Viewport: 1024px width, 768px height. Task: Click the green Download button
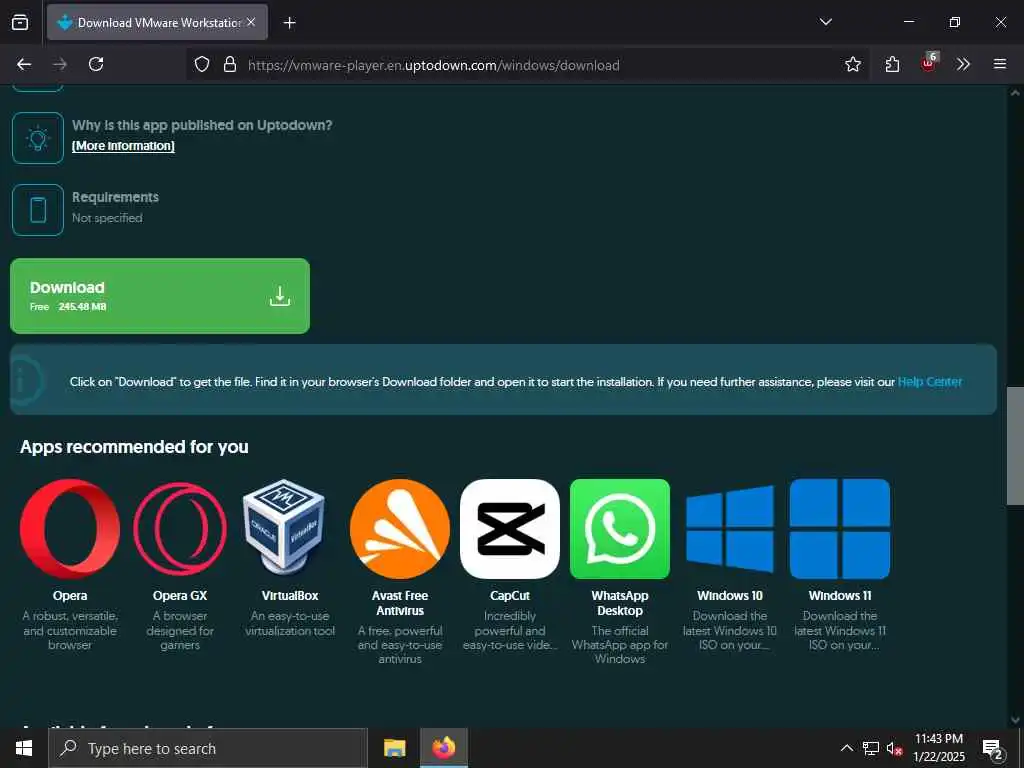coord(160,296)
